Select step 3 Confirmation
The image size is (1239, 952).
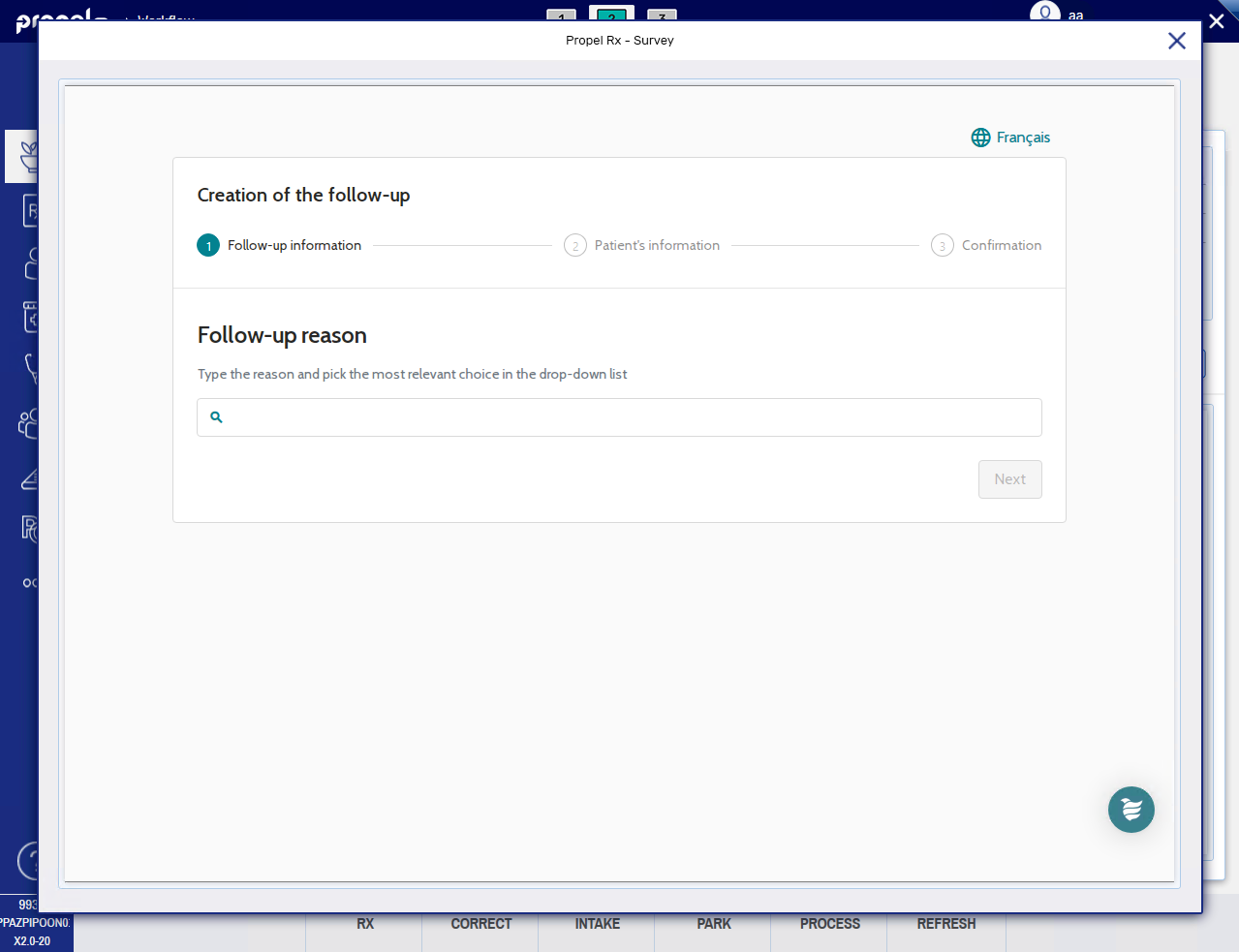coord(986,246)
